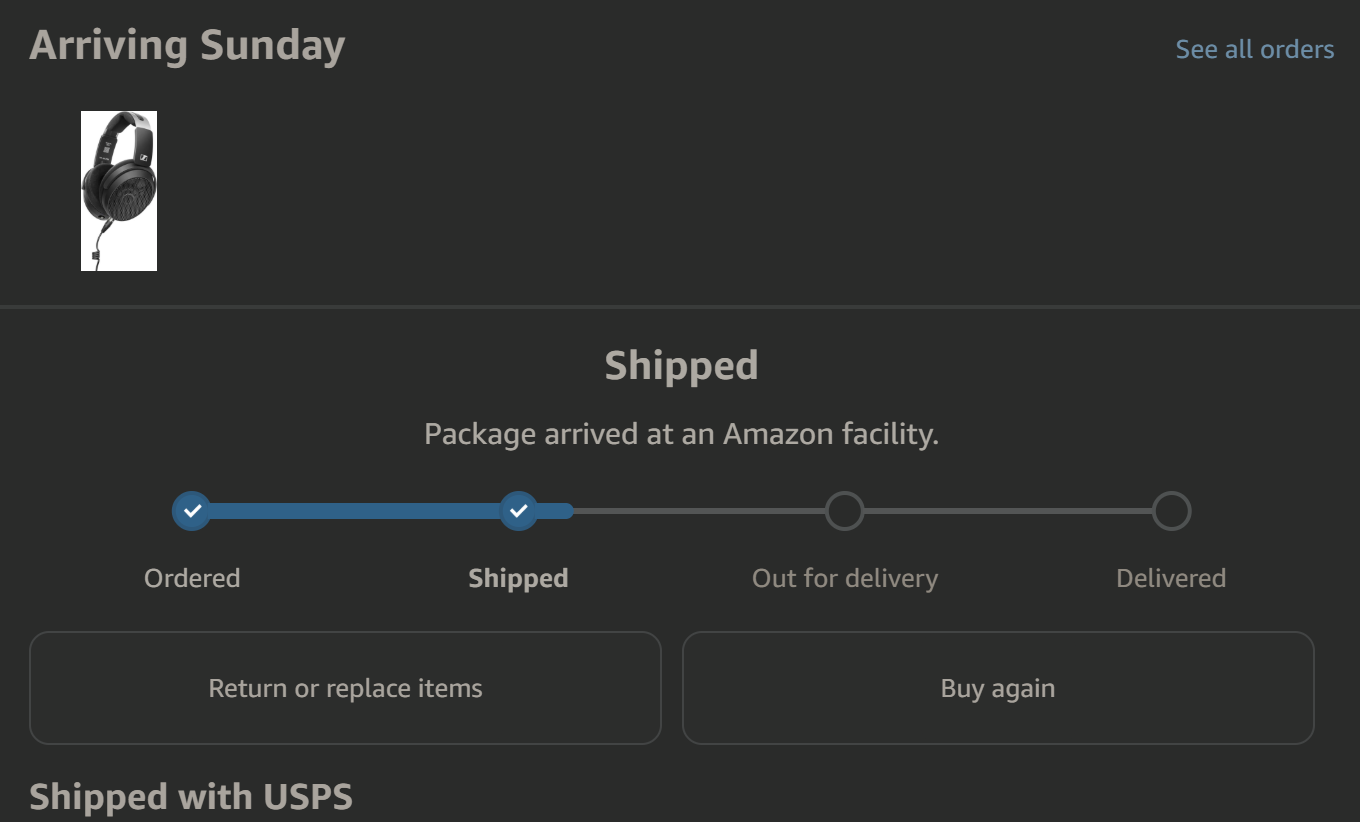The height and width of the screenshot is (822, 1360).
Task: Click the Arriving Sunday heading
Action: pyautogui.click(x=187, y=46)
